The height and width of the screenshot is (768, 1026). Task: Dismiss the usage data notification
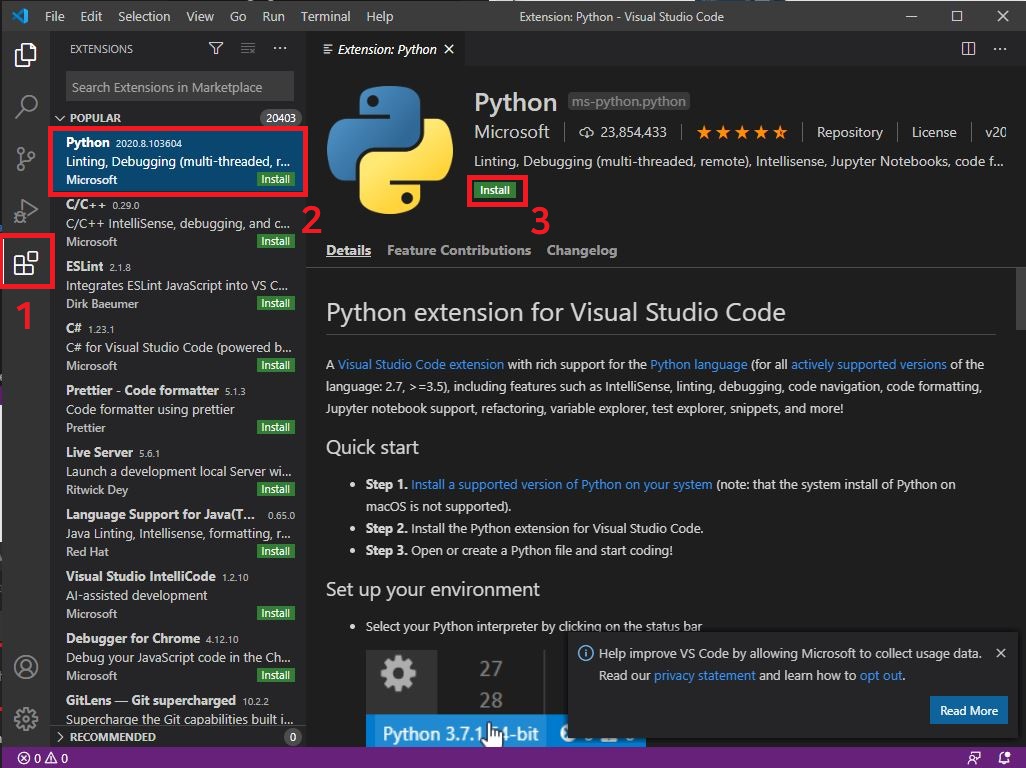pos(1000,653)
